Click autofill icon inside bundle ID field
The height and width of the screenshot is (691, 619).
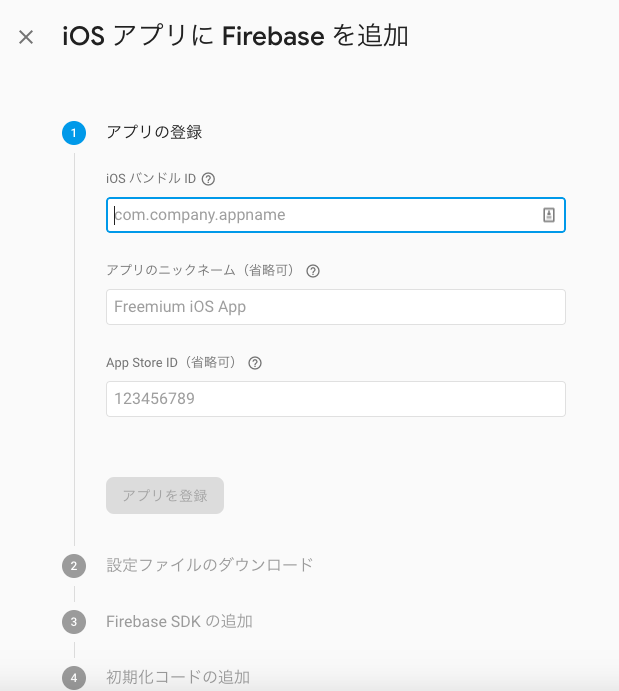[549, 215]
